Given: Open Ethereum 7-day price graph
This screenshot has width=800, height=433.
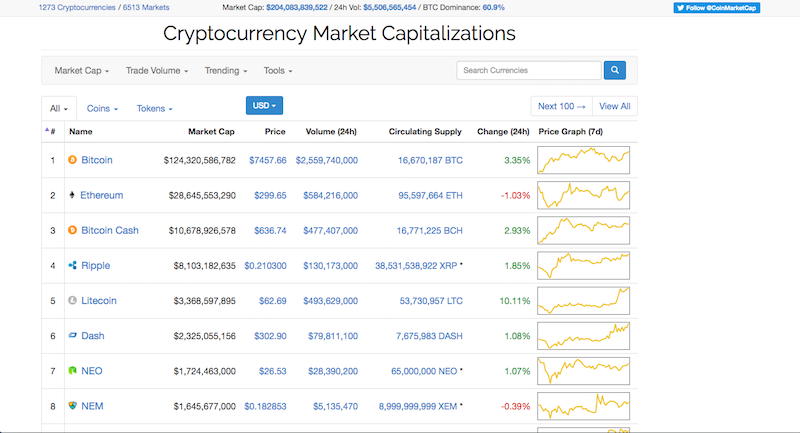Looking at the screenshot, I should tap(584, 195).
